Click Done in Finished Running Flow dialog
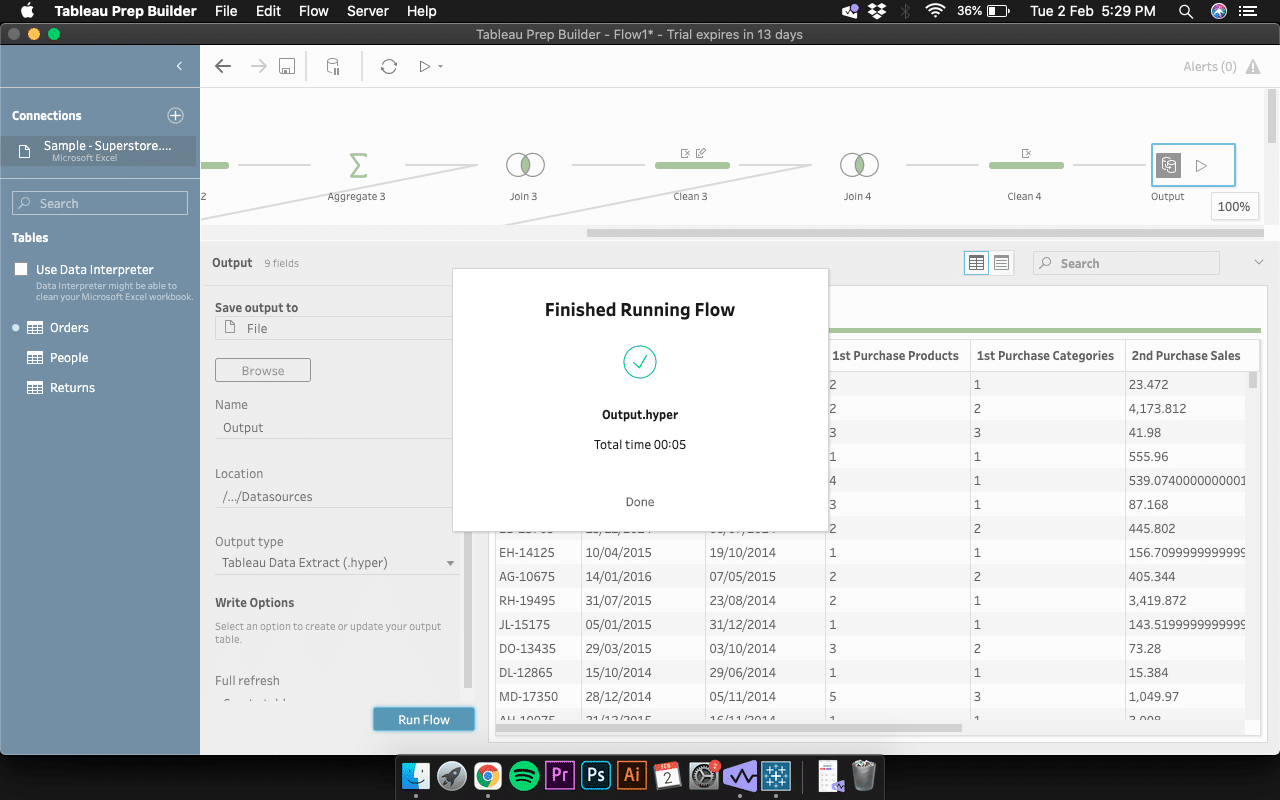 pyautogui.click(x=640, y=502)
